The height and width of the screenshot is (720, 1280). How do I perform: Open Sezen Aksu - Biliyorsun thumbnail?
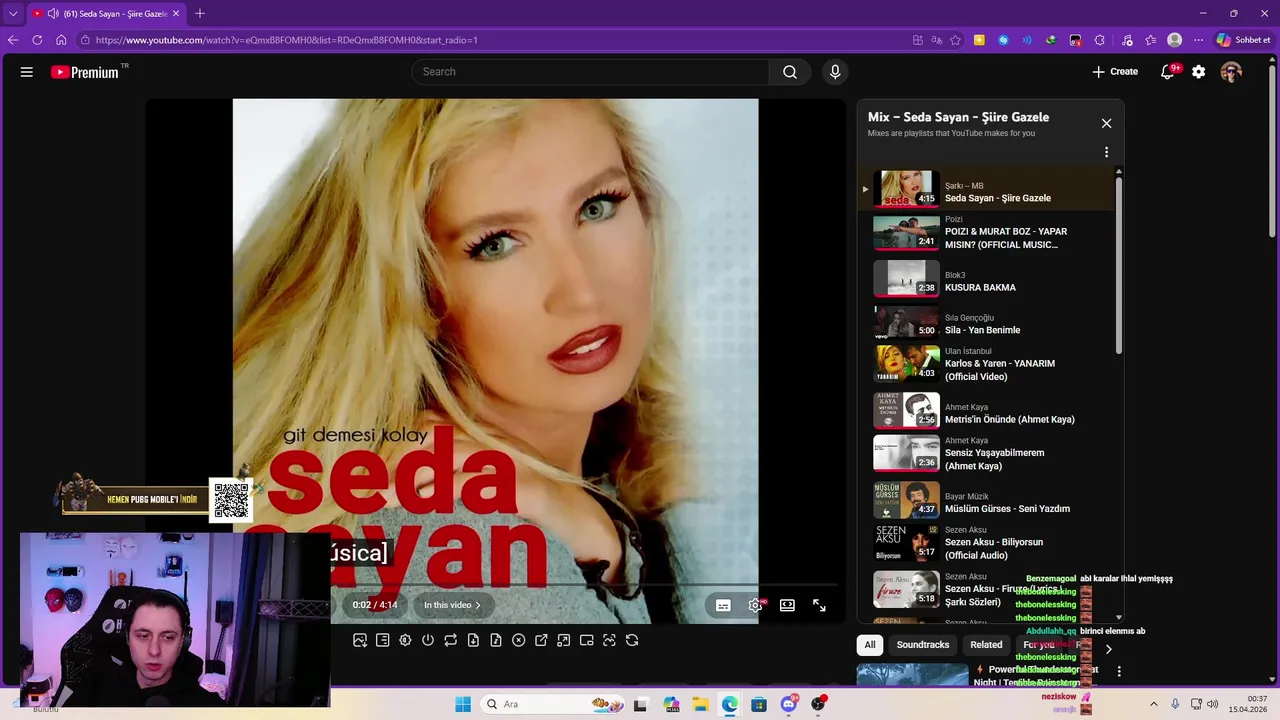coord(906,543)
